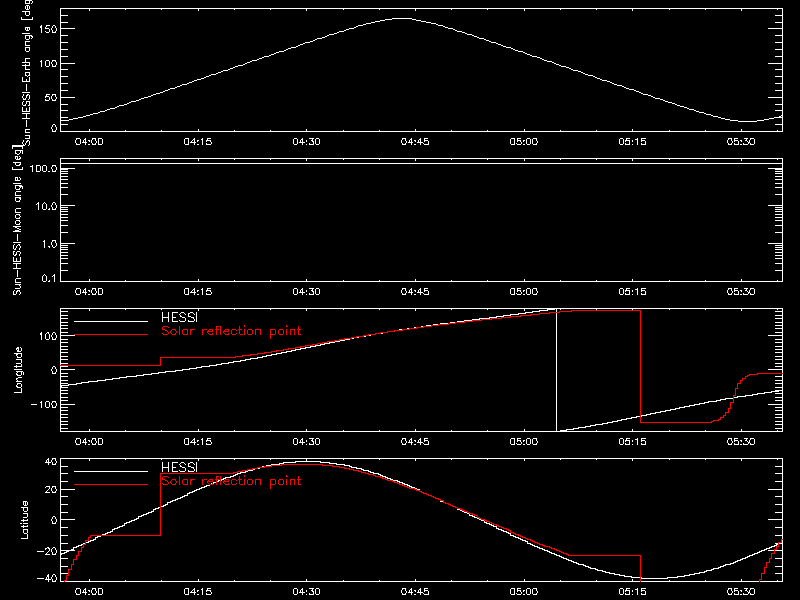Click the 10.0 tick on Moon angle axis

pyautogui.click(x=46, y=207)
